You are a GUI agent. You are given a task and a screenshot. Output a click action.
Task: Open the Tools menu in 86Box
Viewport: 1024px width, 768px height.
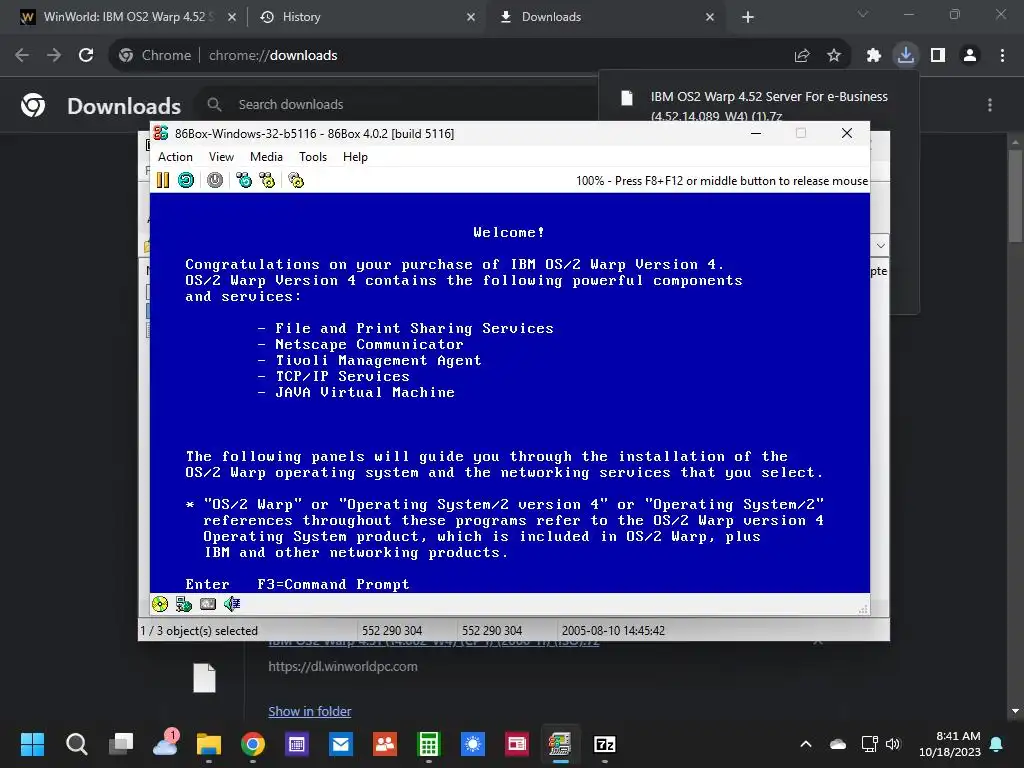point(313,157)
